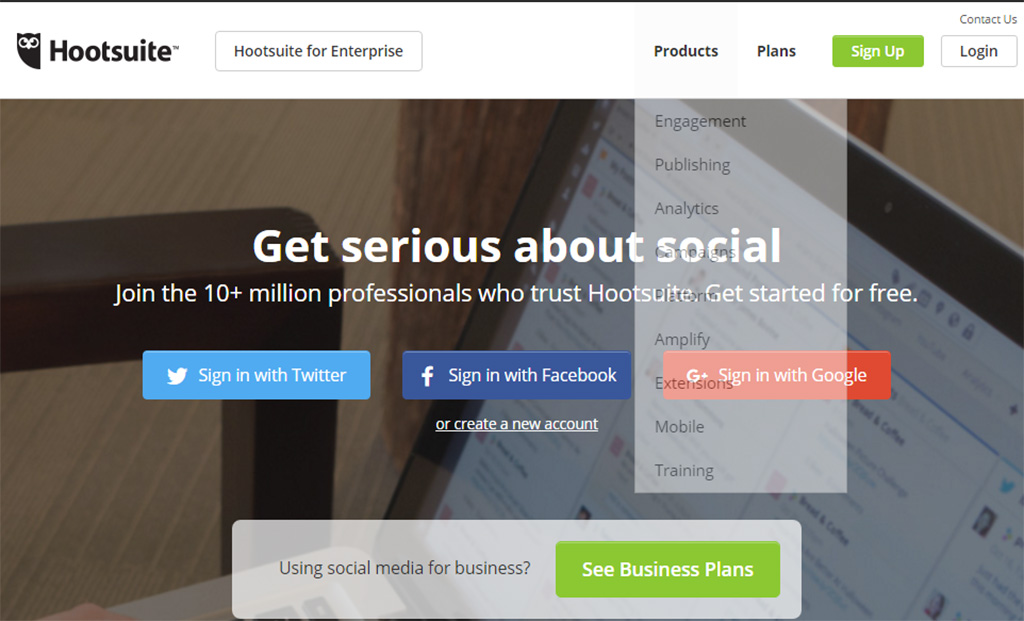Select Engagement from Products menu
The height and width of the screenshot is (621, 1024).
coord(700,121)
